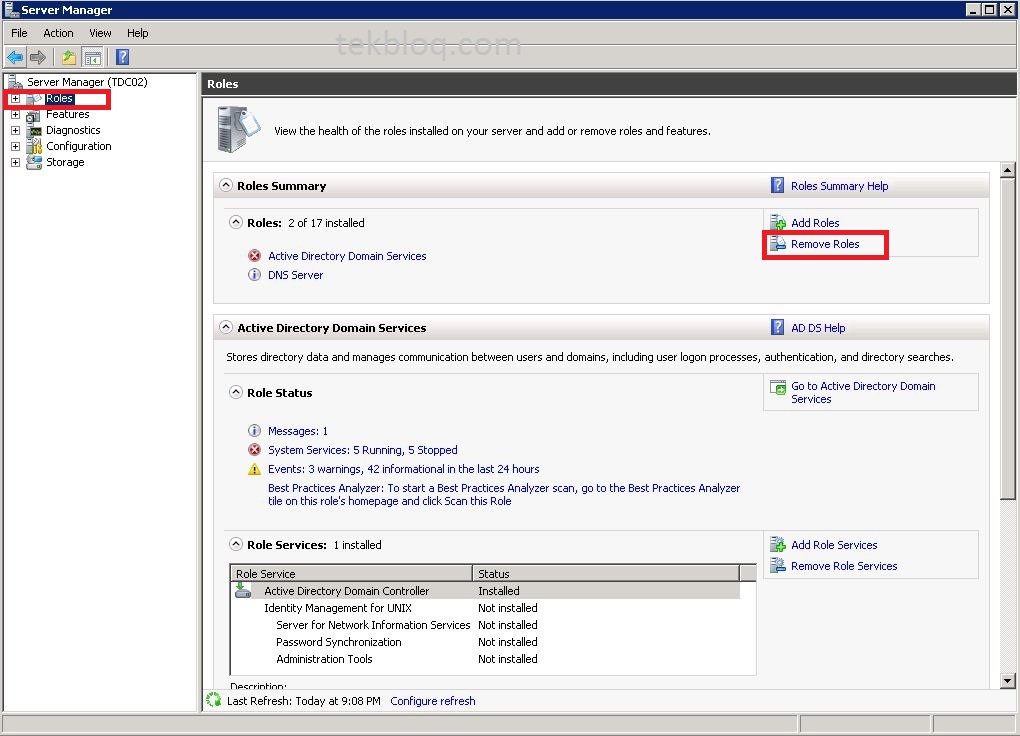
Task: Click the info icon beside Messages: 1
Action: click(254, 431)
